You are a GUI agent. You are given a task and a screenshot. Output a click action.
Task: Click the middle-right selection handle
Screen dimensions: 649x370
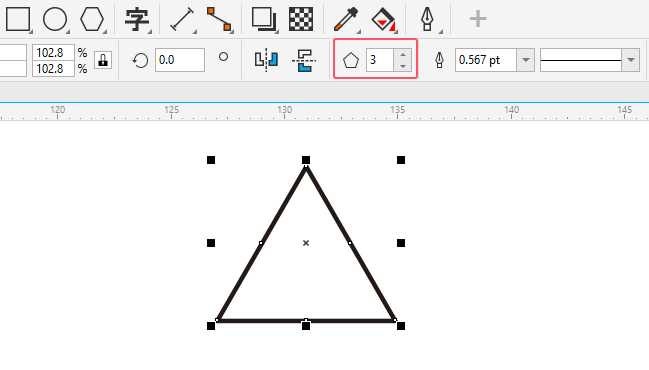[401, 243]
